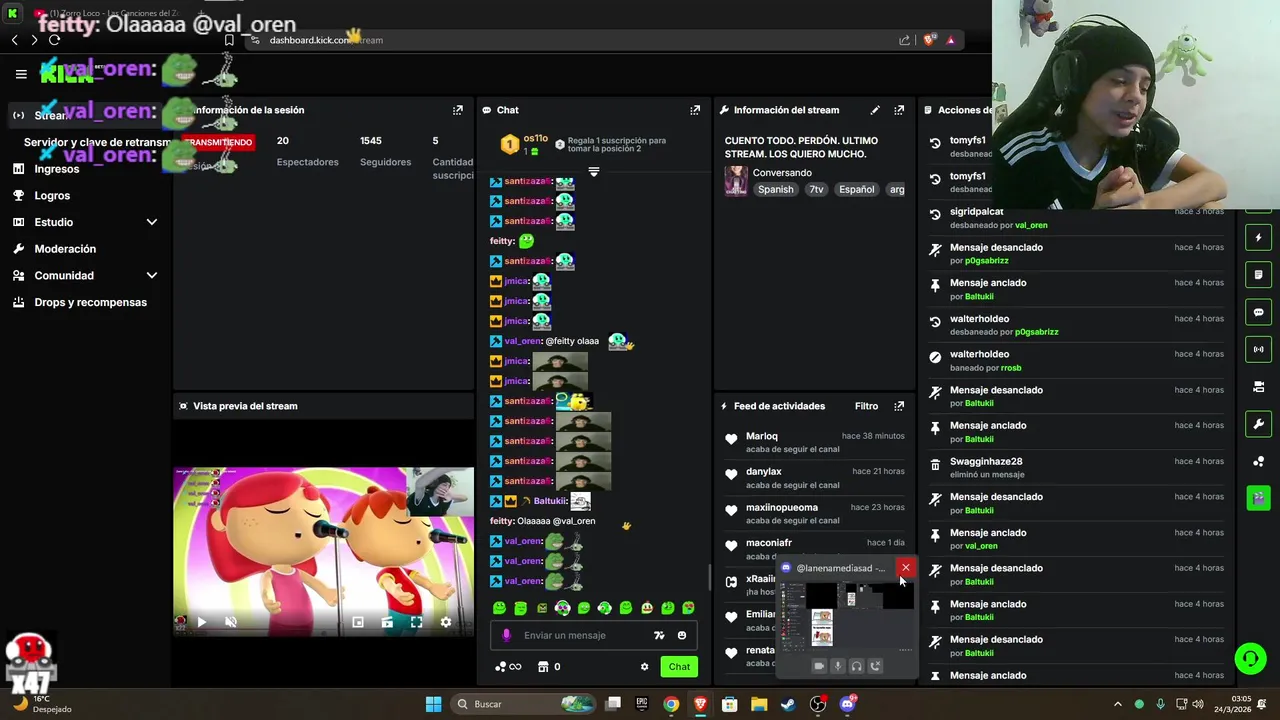Open val_oren link under sigridpalcat unban
The image size is (1280, 720).
point(1031,225)
